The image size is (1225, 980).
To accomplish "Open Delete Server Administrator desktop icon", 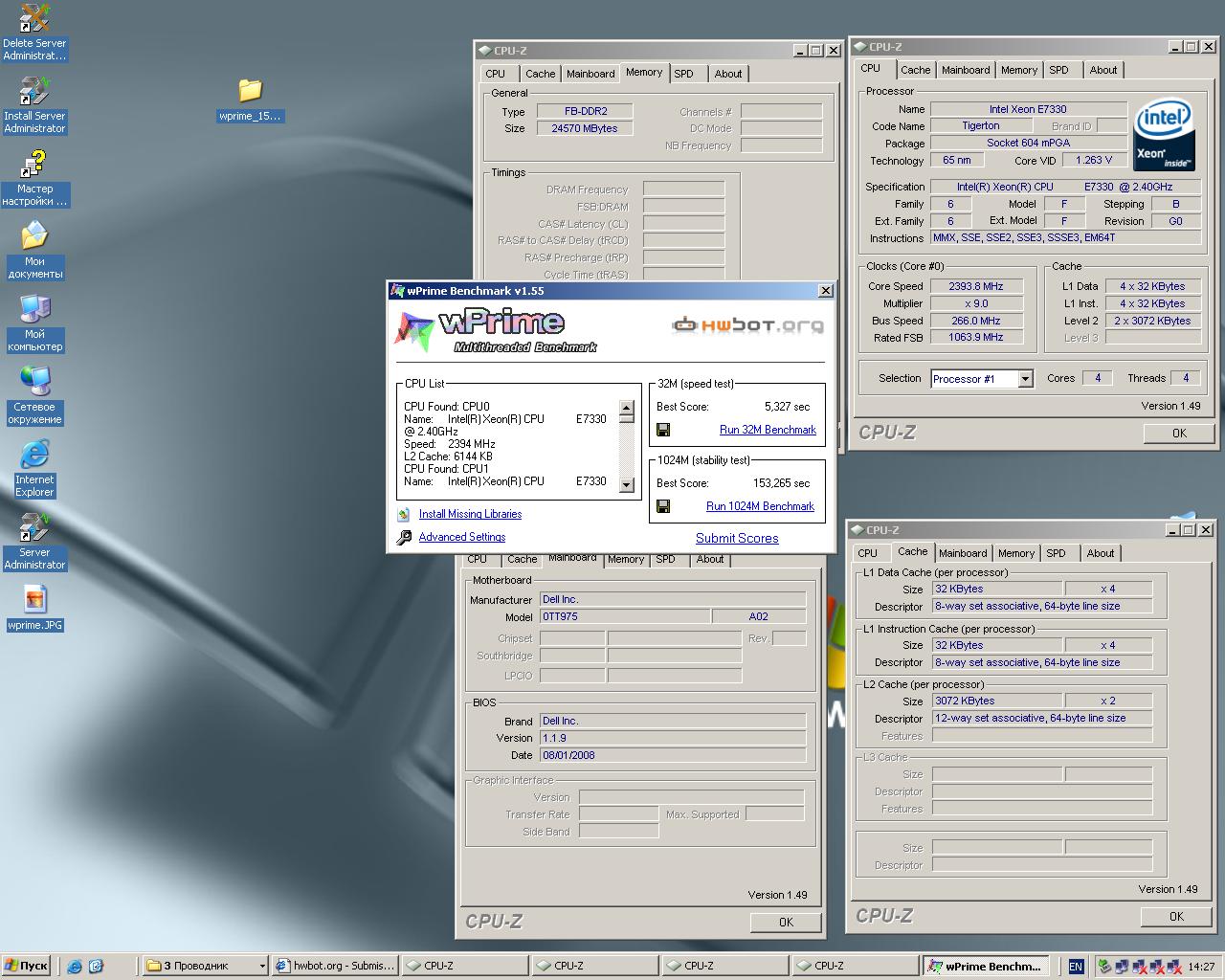I will tap(34, 33).
